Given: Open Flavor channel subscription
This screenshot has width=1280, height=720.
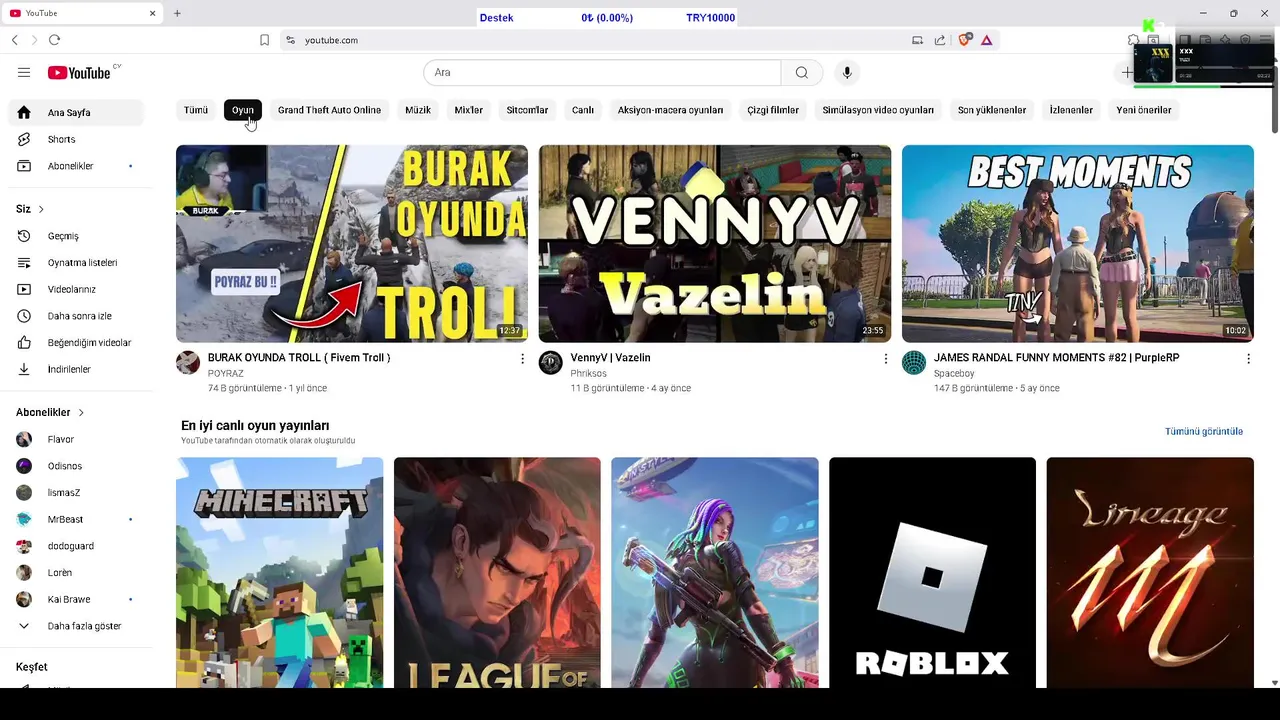Looking at the screenshot, I should coord(77,439).
